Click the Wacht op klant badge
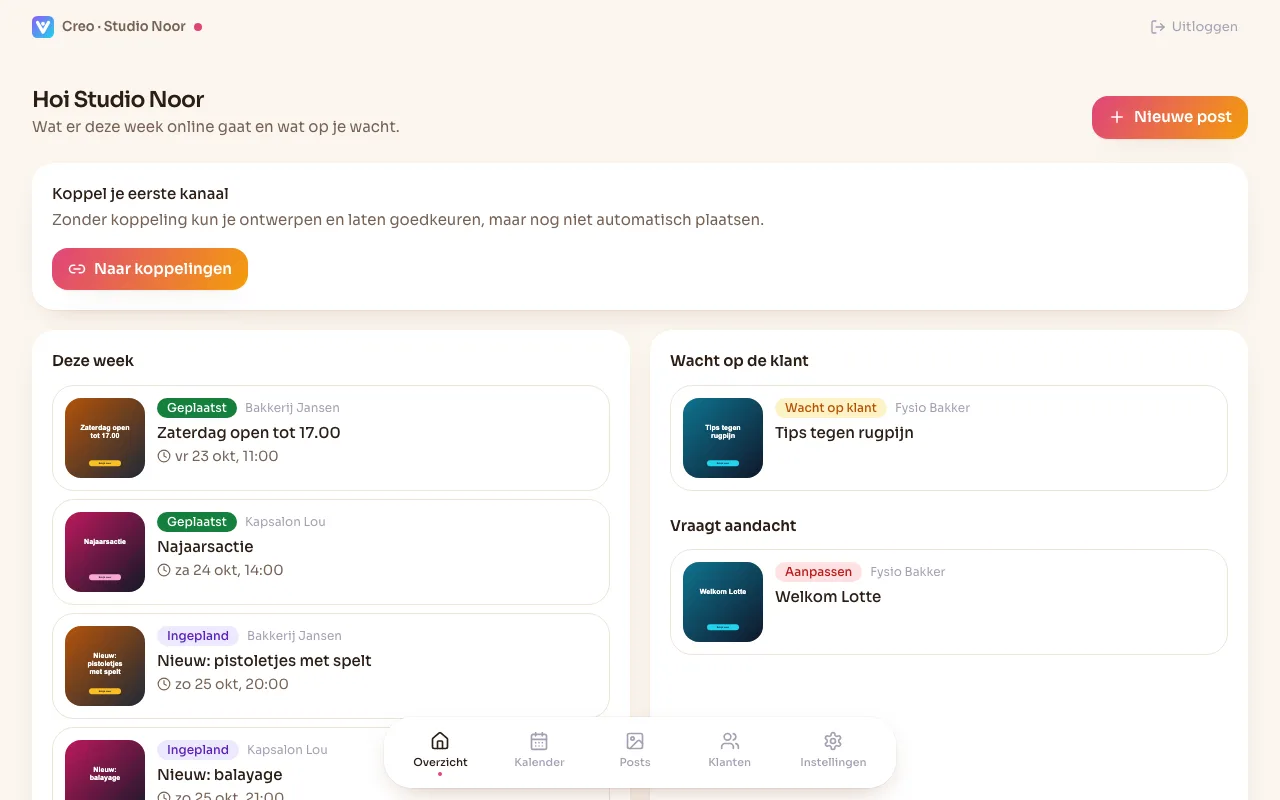 [831, 408]
